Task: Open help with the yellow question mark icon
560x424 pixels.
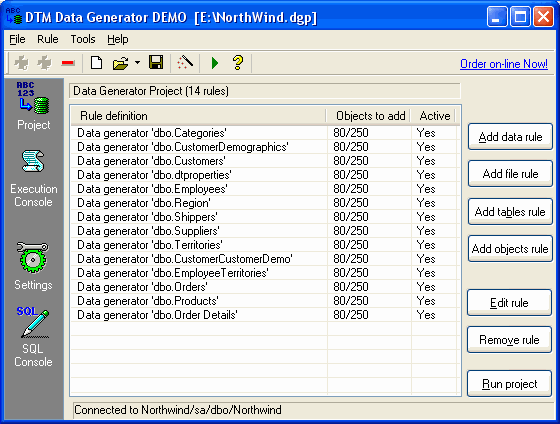Action: [238, 63]
